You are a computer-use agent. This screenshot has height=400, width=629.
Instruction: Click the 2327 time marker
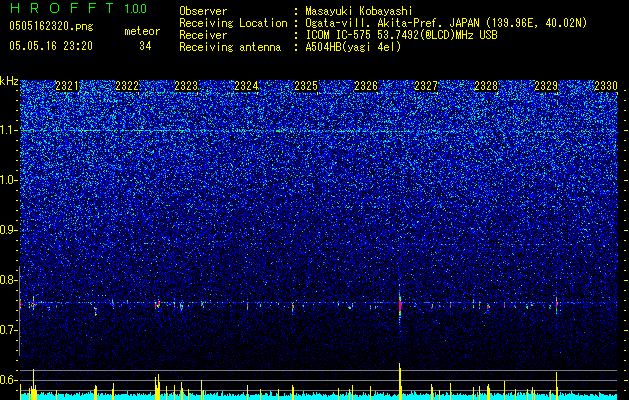pyautogui.click(x=426, y=86)
